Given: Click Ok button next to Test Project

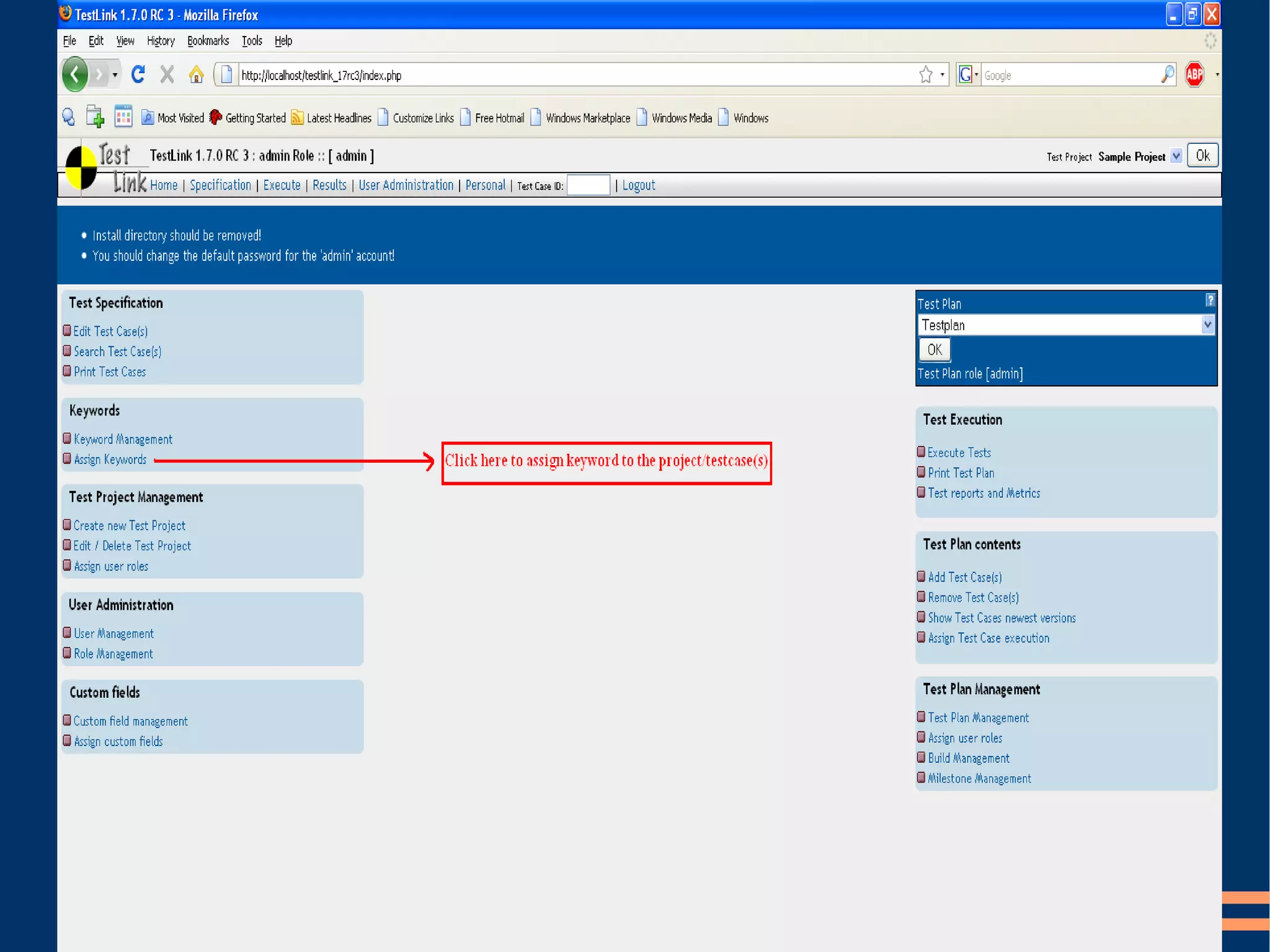Looking at the screenshot, I should point(1202,156).
